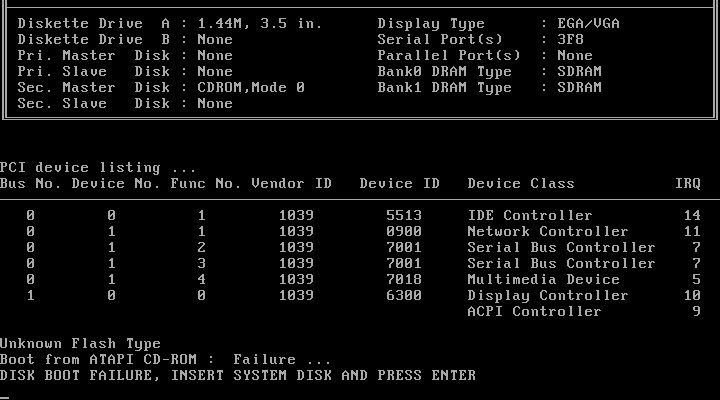
Task: Click IRQ value '5' of Multimedia Device
Action: 697,280
